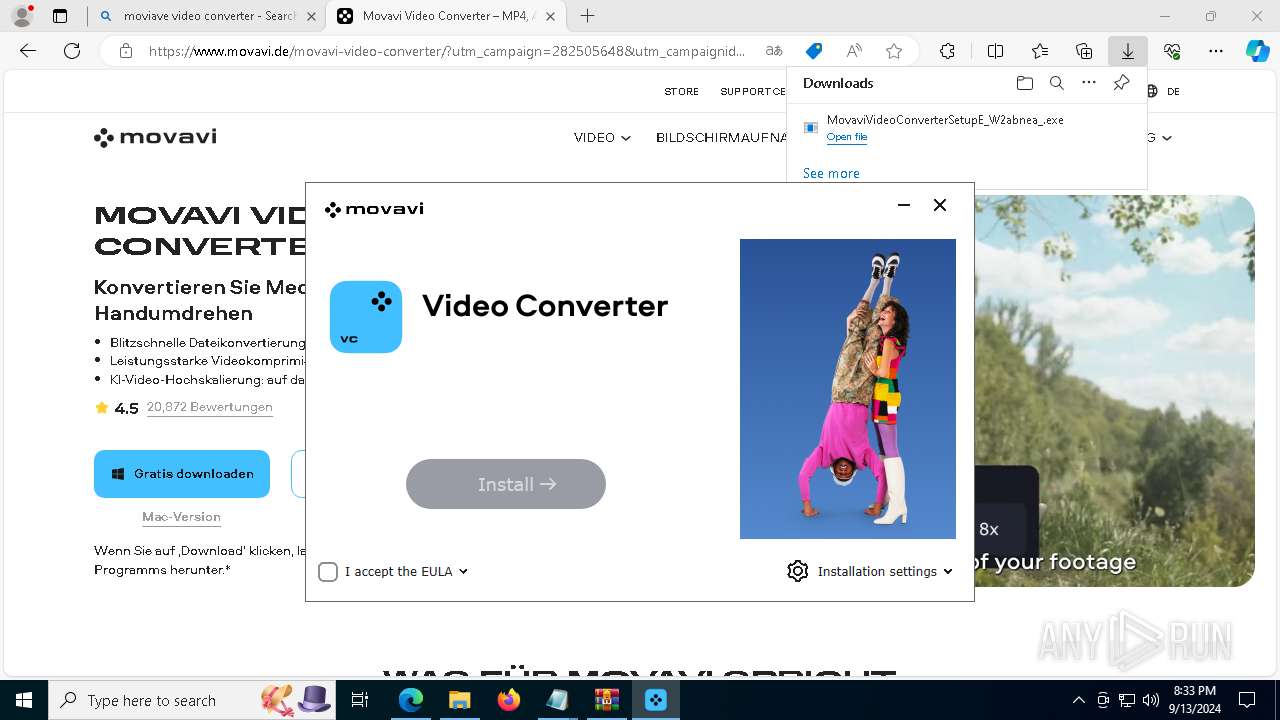Close the moviave search tab
Viewport: 1280px width, 720px height.
click(x=310, y=16)
